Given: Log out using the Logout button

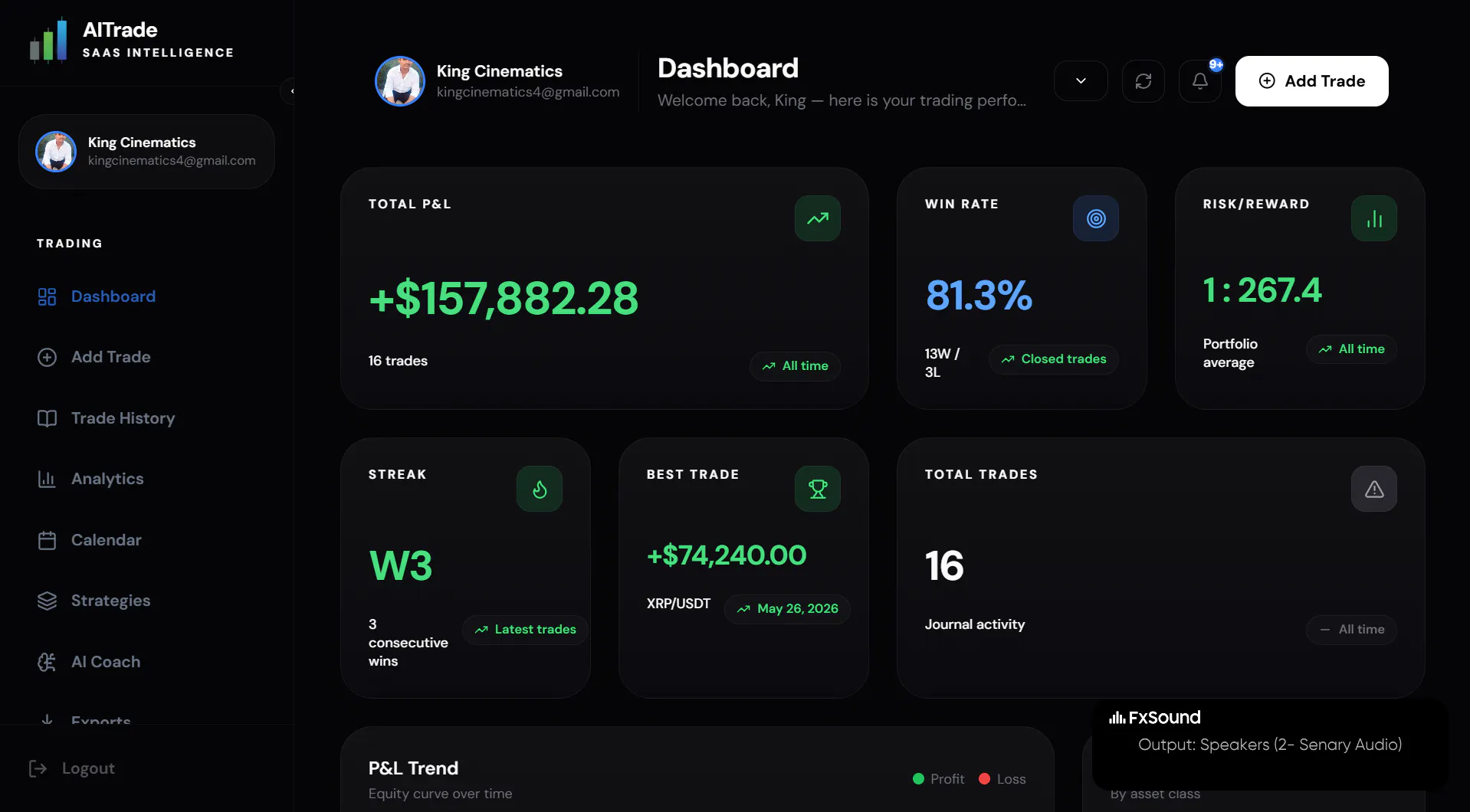Looking at the screenshot, I should [x=71, y=768].
